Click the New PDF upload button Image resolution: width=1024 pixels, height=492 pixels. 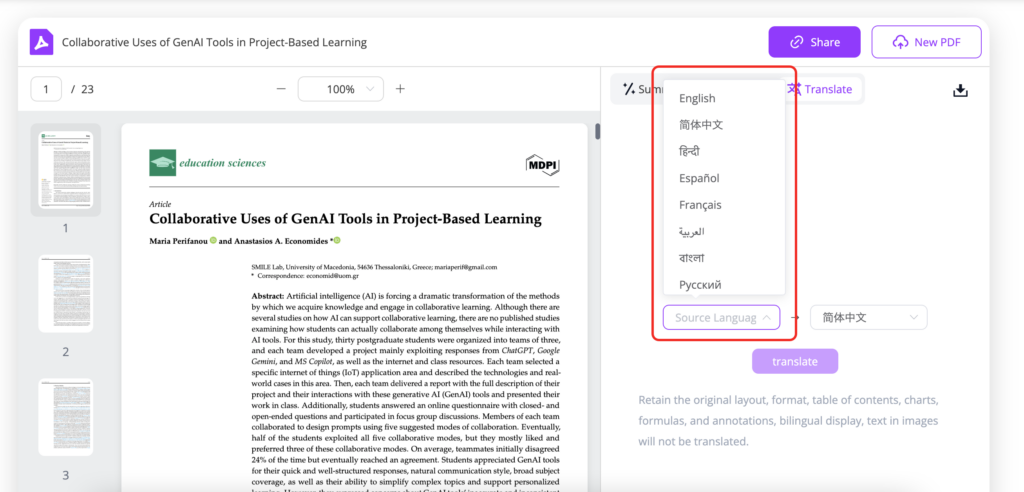[926, 42]
